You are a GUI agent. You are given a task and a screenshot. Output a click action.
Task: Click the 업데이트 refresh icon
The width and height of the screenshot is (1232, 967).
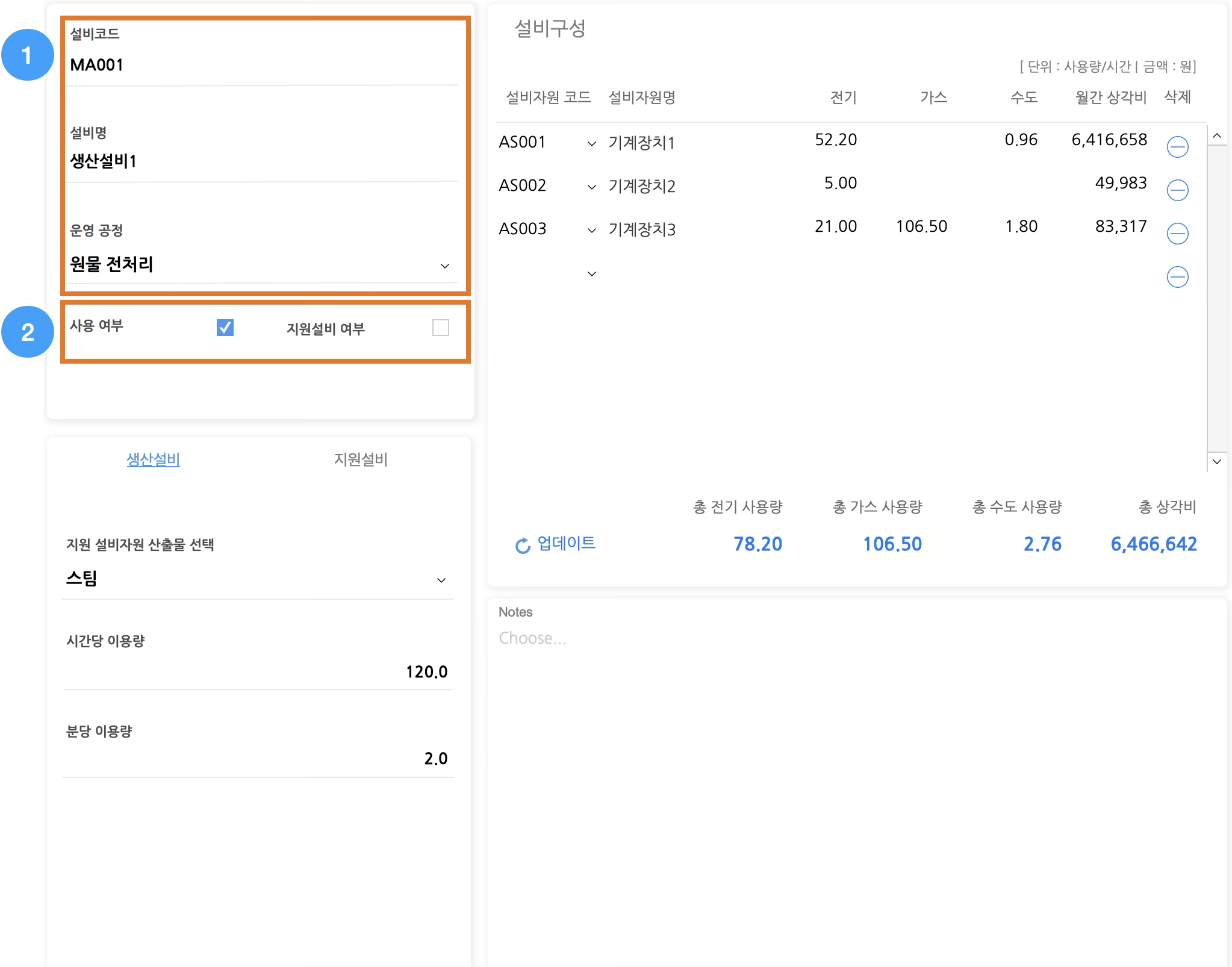click(522, 546)
